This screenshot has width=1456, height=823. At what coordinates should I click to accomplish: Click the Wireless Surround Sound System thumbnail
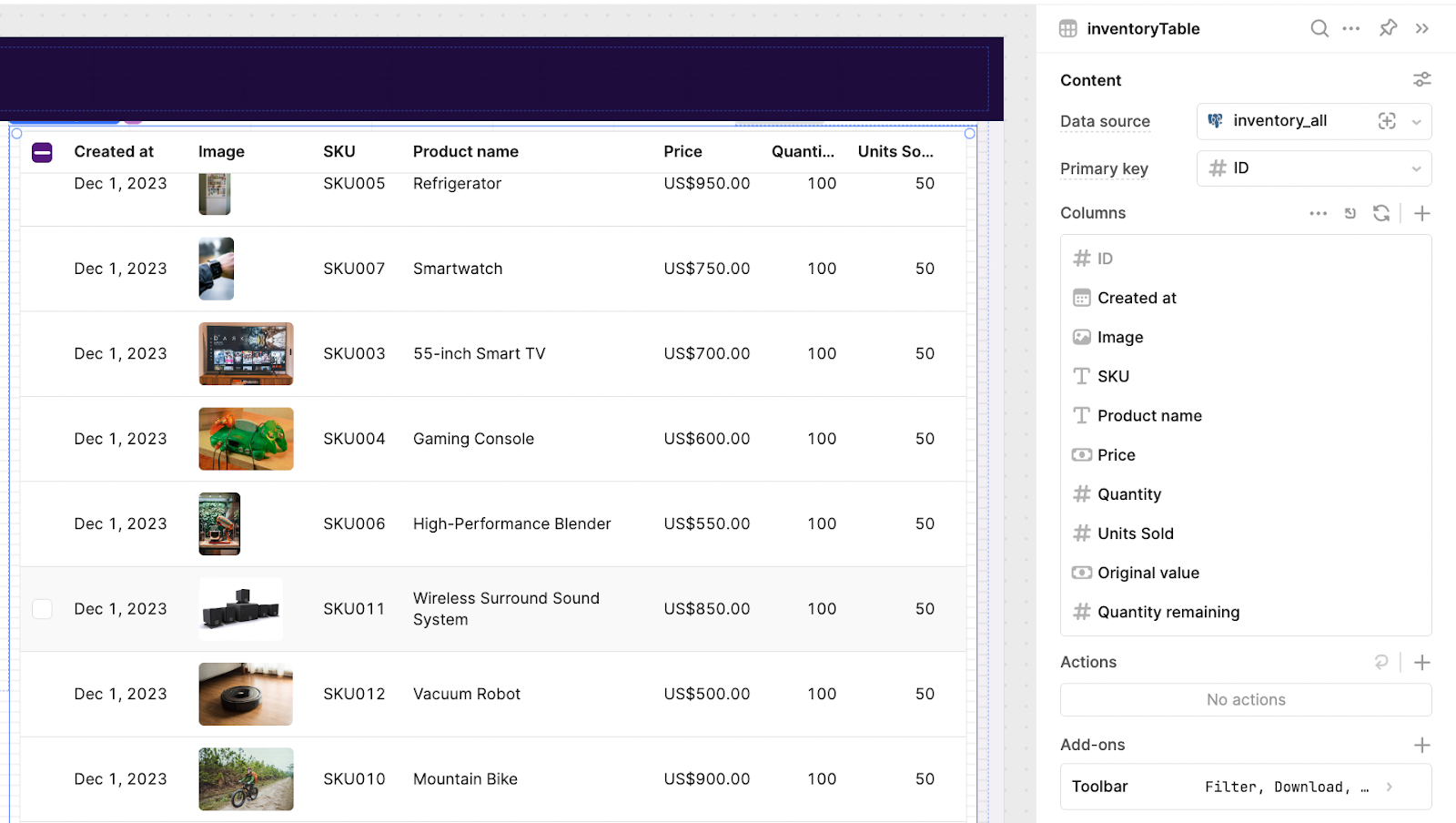point(240,609)
